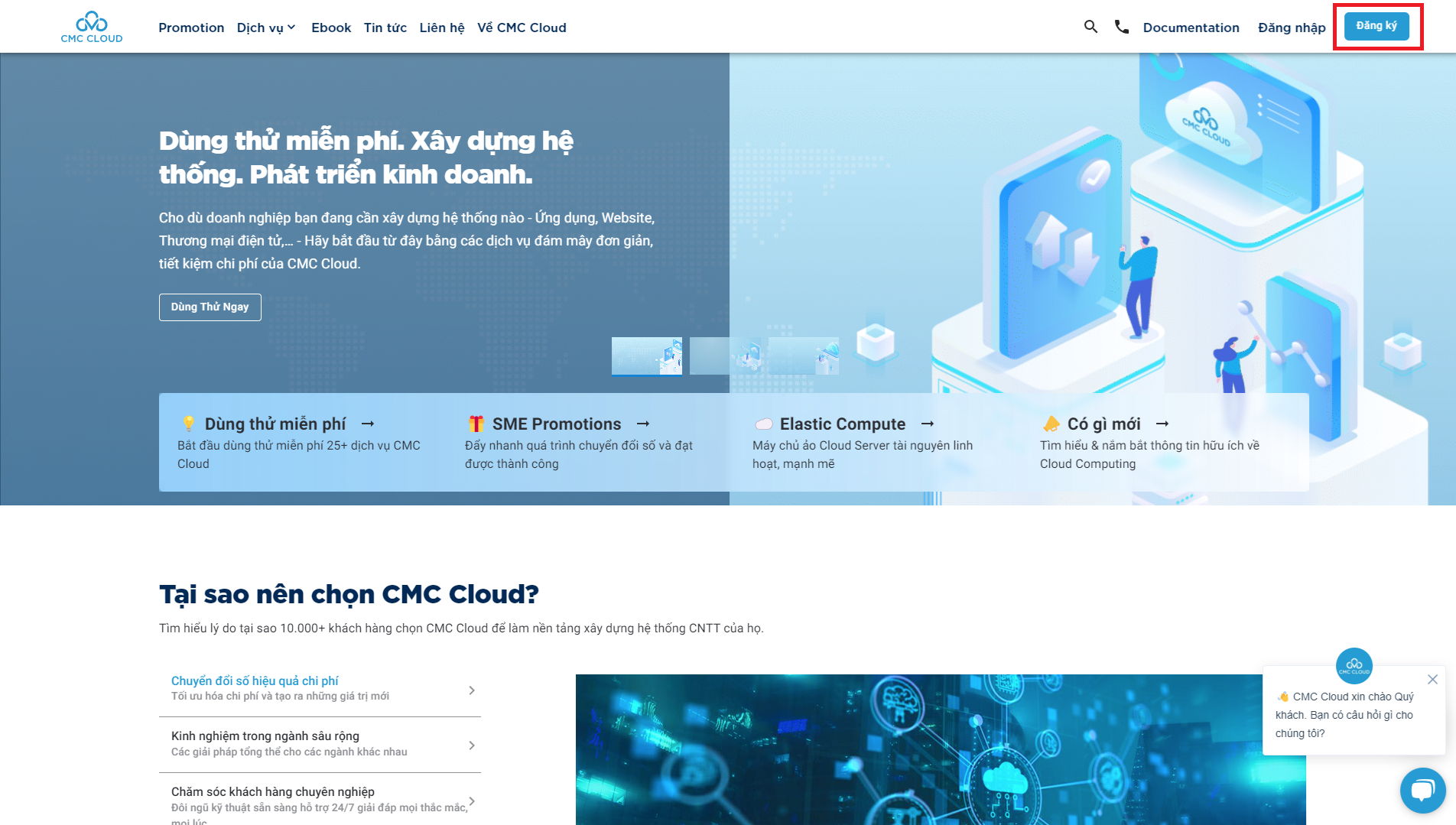
Task: Open the Có gì mới card title
Action: [x=1104, y=424]
